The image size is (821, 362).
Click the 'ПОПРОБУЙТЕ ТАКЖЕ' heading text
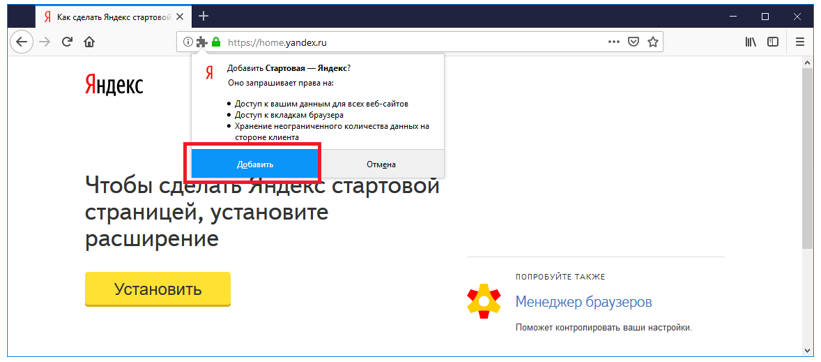(560, 277)
